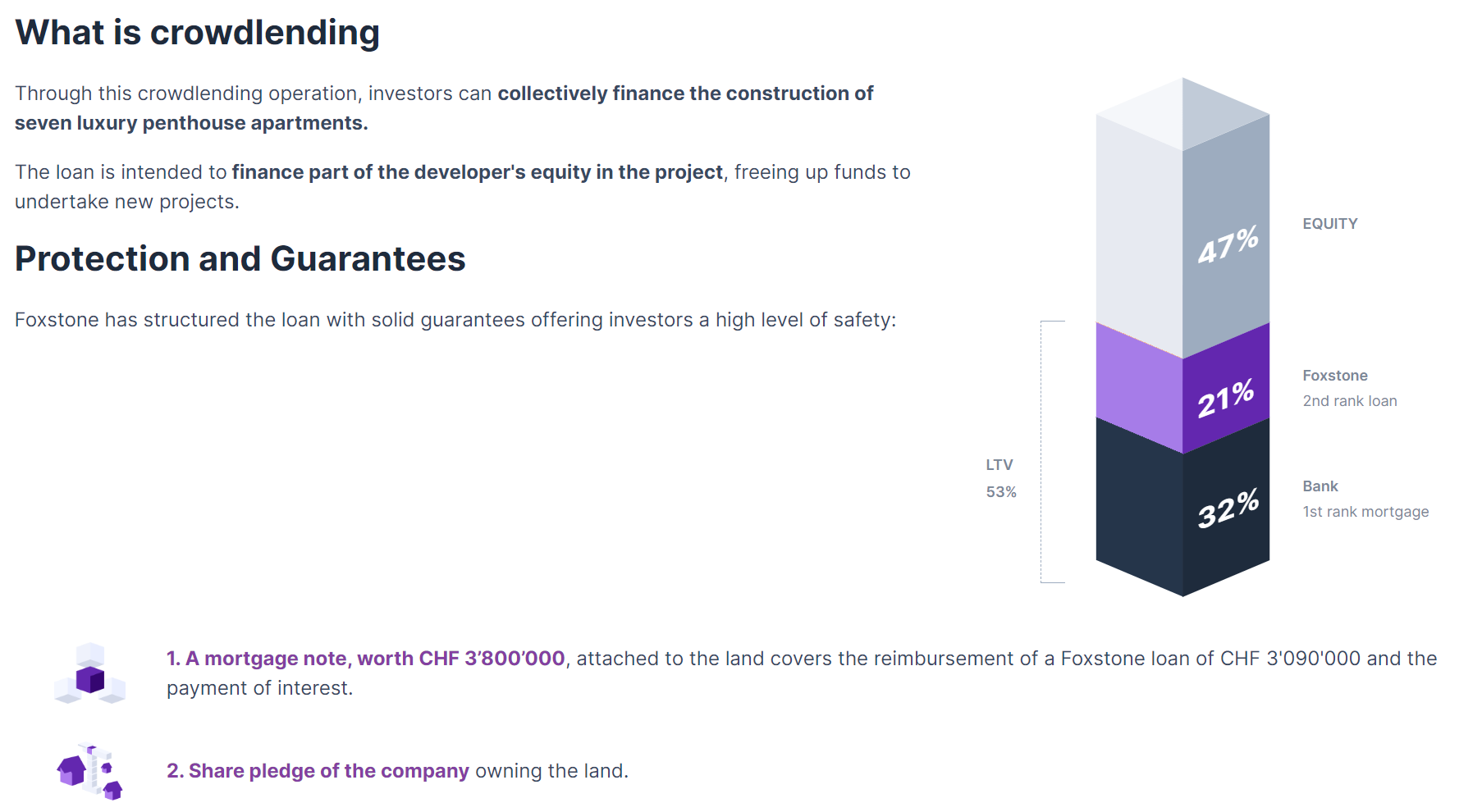
Task: Click the top face of the stacked bar
Action: click(x=1182, y=115)
